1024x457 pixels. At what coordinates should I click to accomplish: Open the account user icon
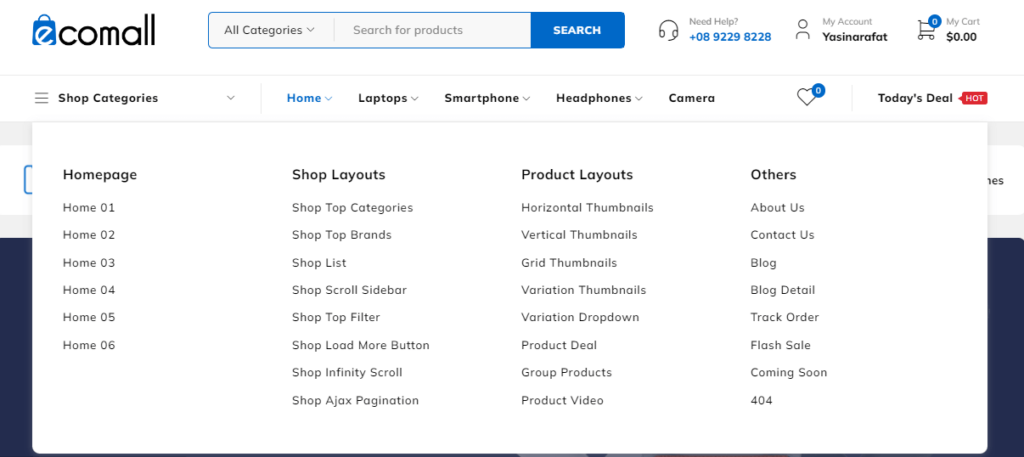click(803, 29)
